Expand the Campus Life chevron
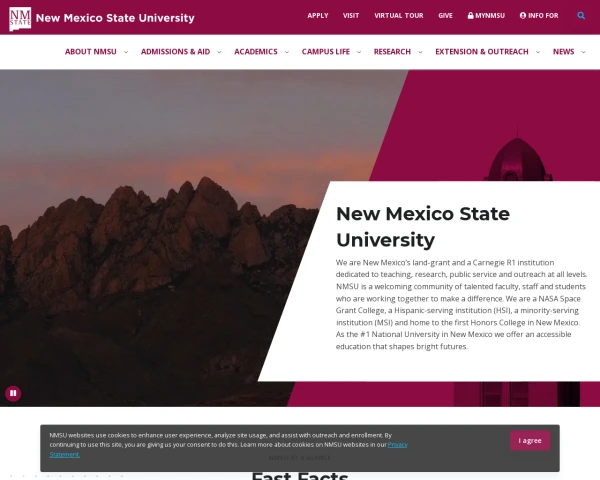The image size is (600, 480). (x=359, y=52)
